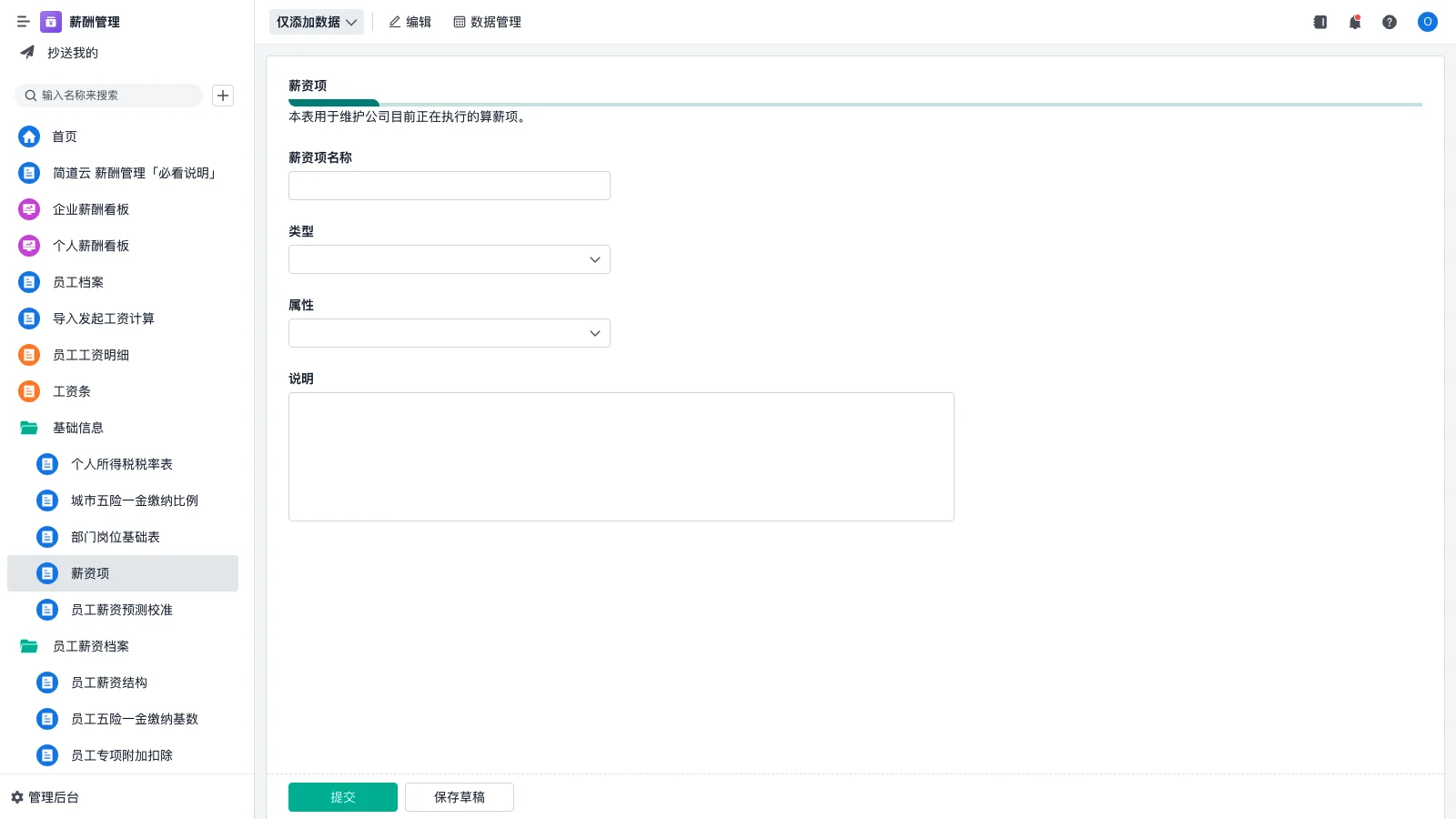Open the address book icon in the top bar

coord(1320,22)
